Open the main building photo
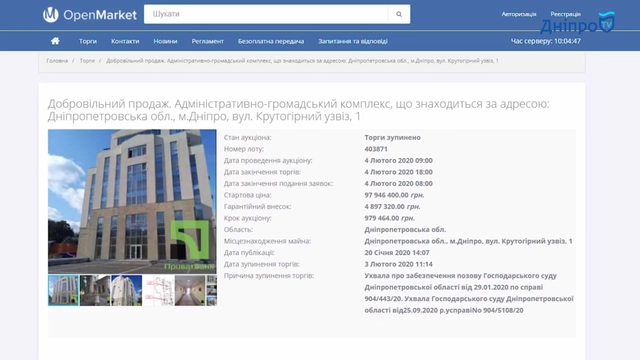The width and height of the screenshot is (640, 360). (x=132, y=201)
